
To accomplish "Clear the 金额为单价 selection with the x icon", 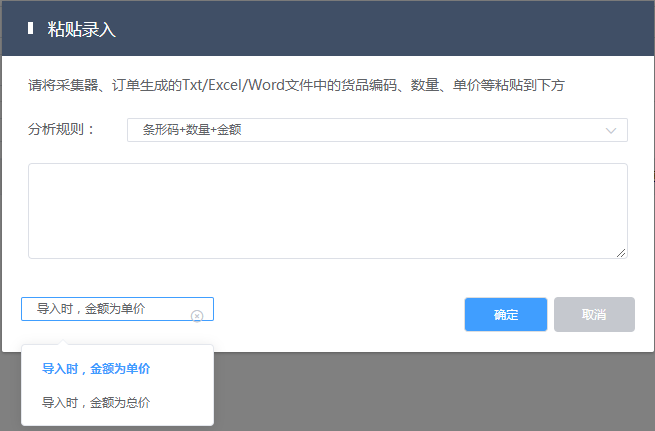I will point(197,316).
